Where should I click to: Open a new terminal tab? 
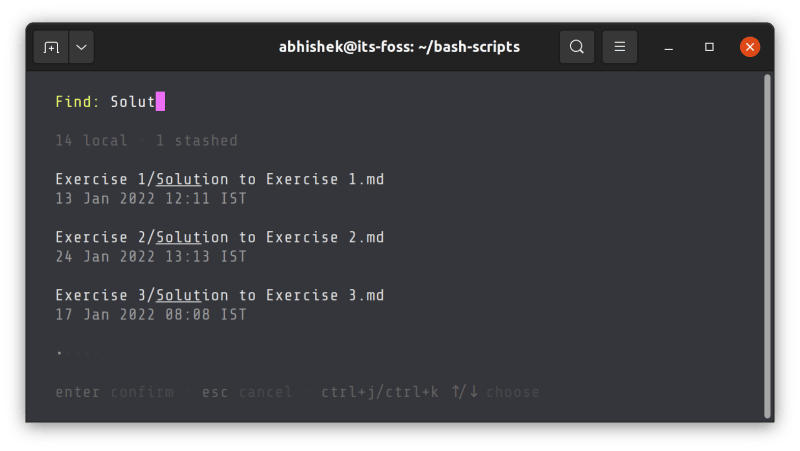click(x=51, y=47)
